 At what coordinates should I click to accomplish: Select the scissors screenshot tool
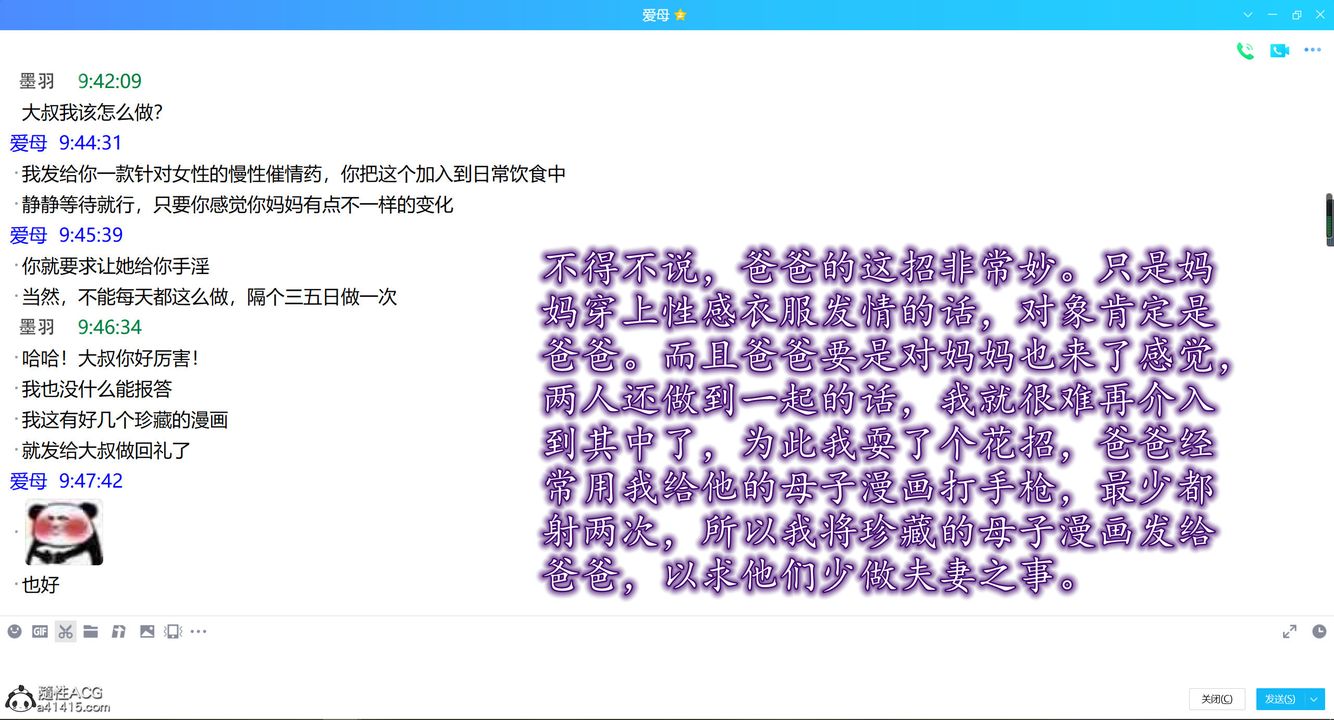pos(65,631)
